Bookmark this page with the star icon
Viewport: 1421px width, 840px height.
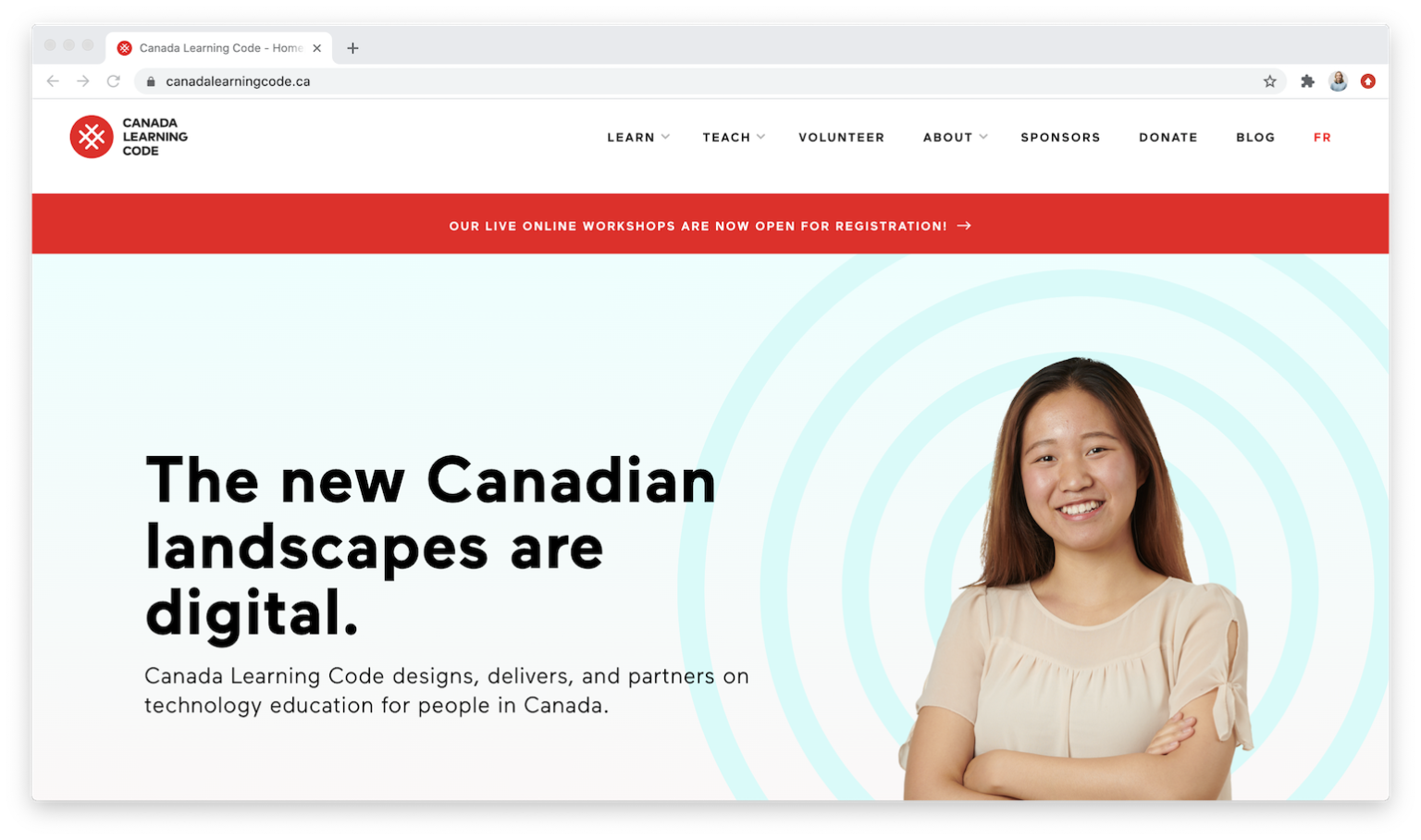pyautogui.click(x=1269, y=81)
